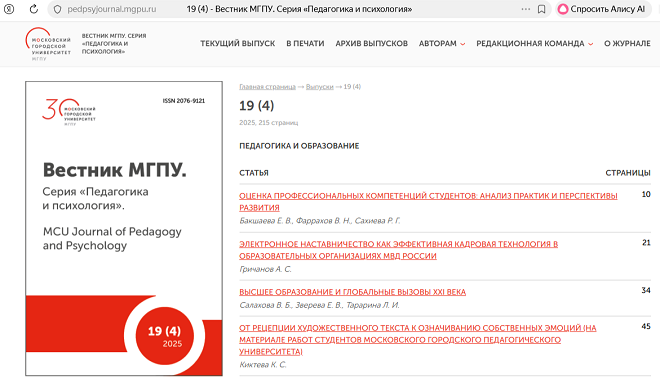Click page number 45
Viewport: 660px width, 379px height.
[x=646, y=326]
